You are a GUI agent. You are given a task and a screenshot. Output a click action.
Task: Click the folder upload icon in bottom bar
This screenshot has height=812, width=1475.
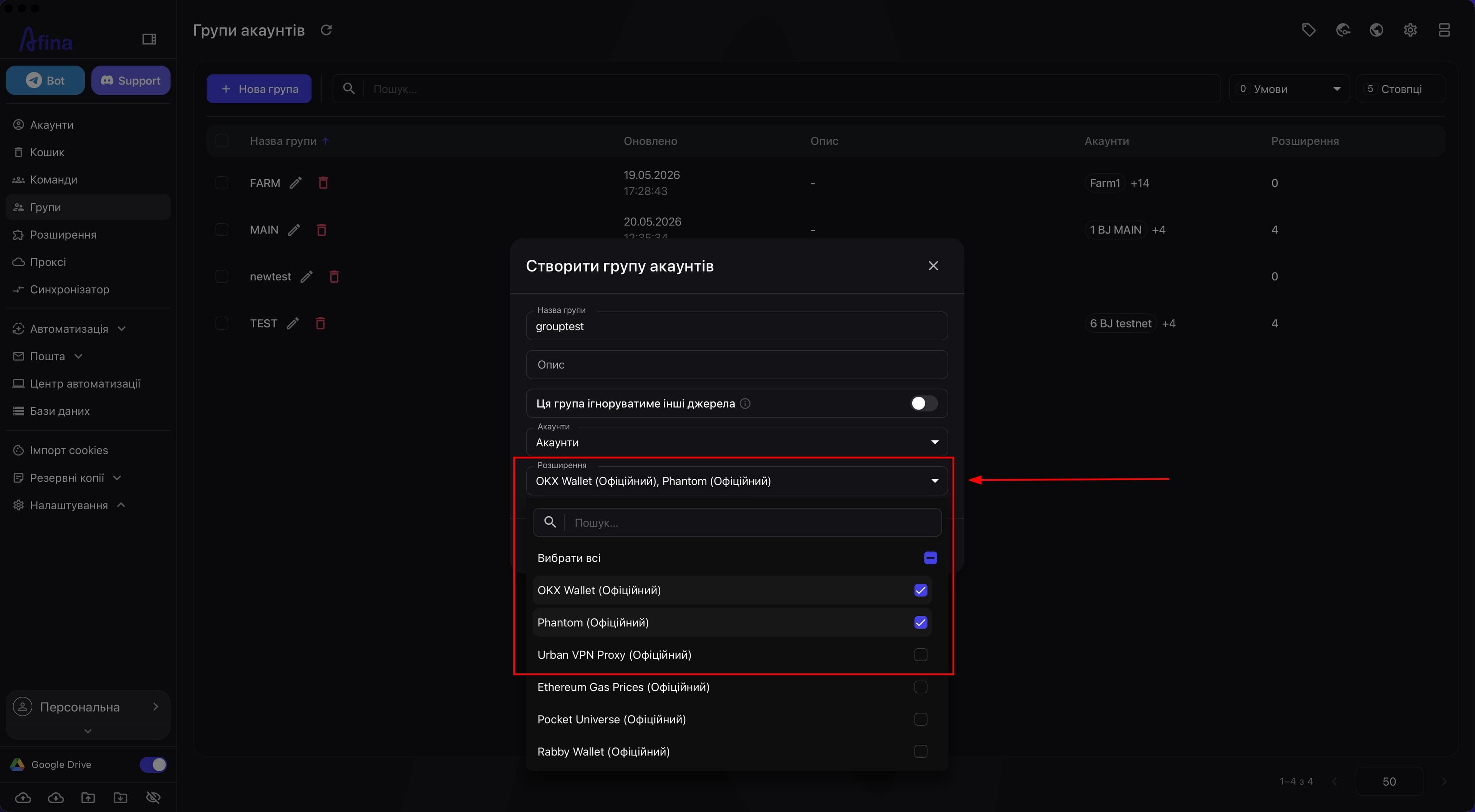coord(88,798)
